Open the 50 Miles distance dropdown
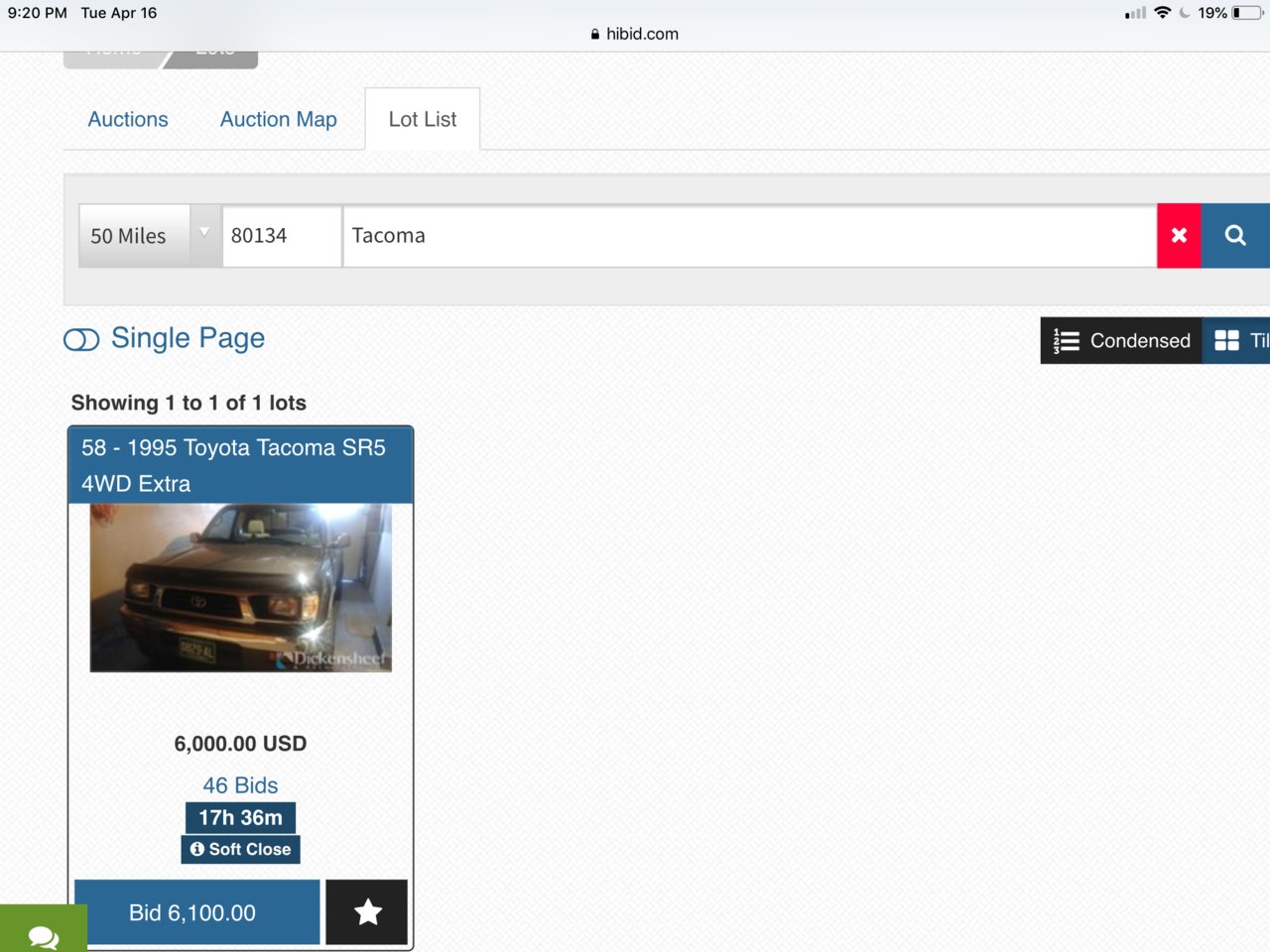 tap(149, 236)
